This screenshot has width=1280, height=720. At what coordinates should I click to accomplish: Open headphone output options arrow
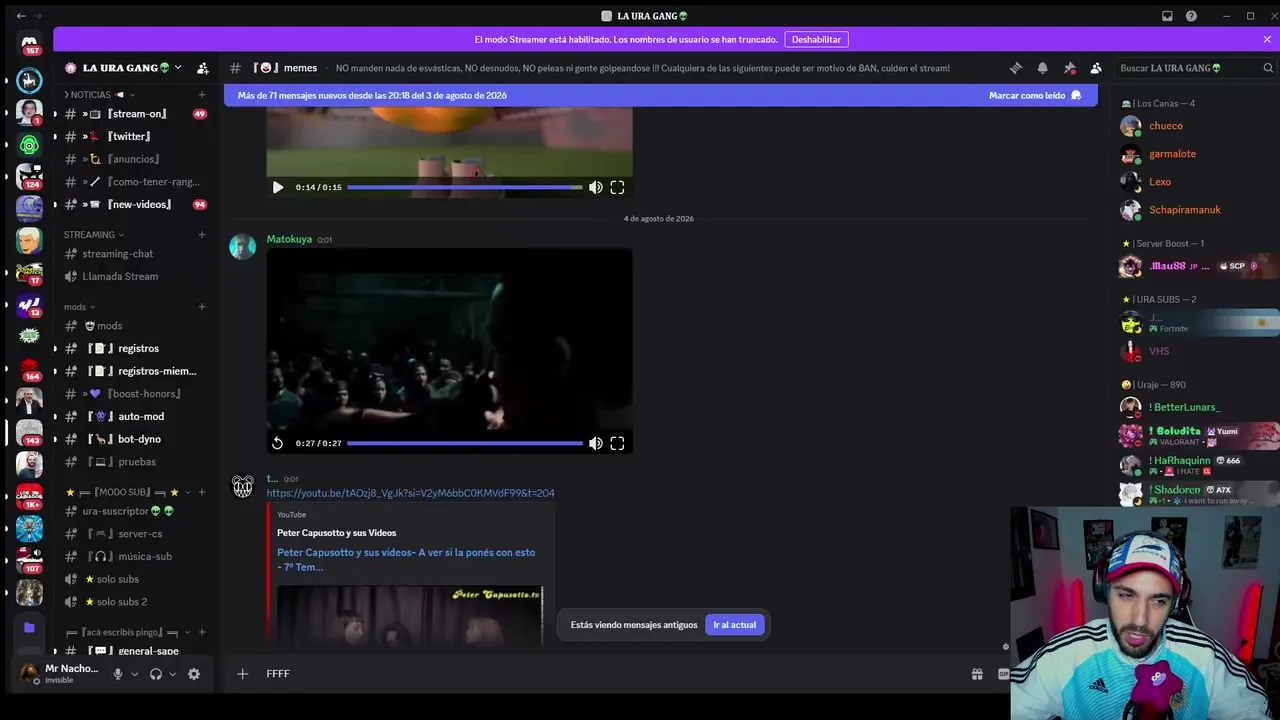click(172, 674)
